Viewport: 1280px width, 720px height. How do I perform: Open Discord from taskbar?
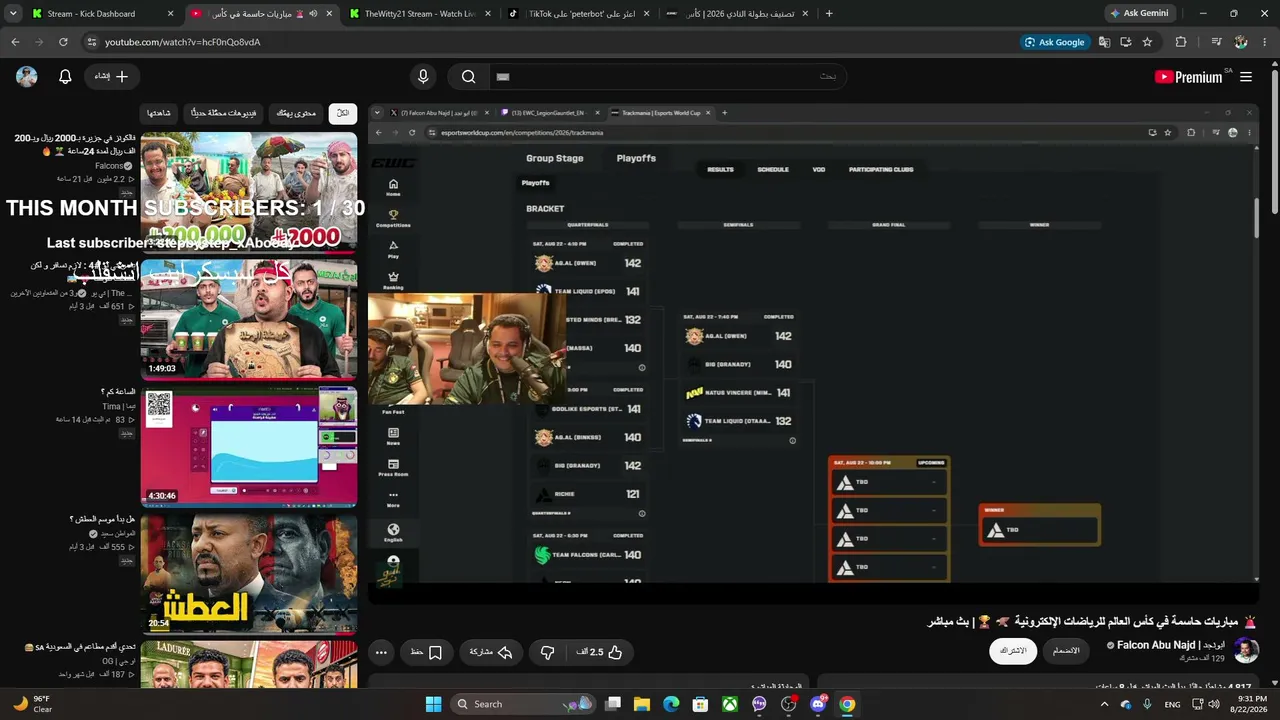[818, 704]
